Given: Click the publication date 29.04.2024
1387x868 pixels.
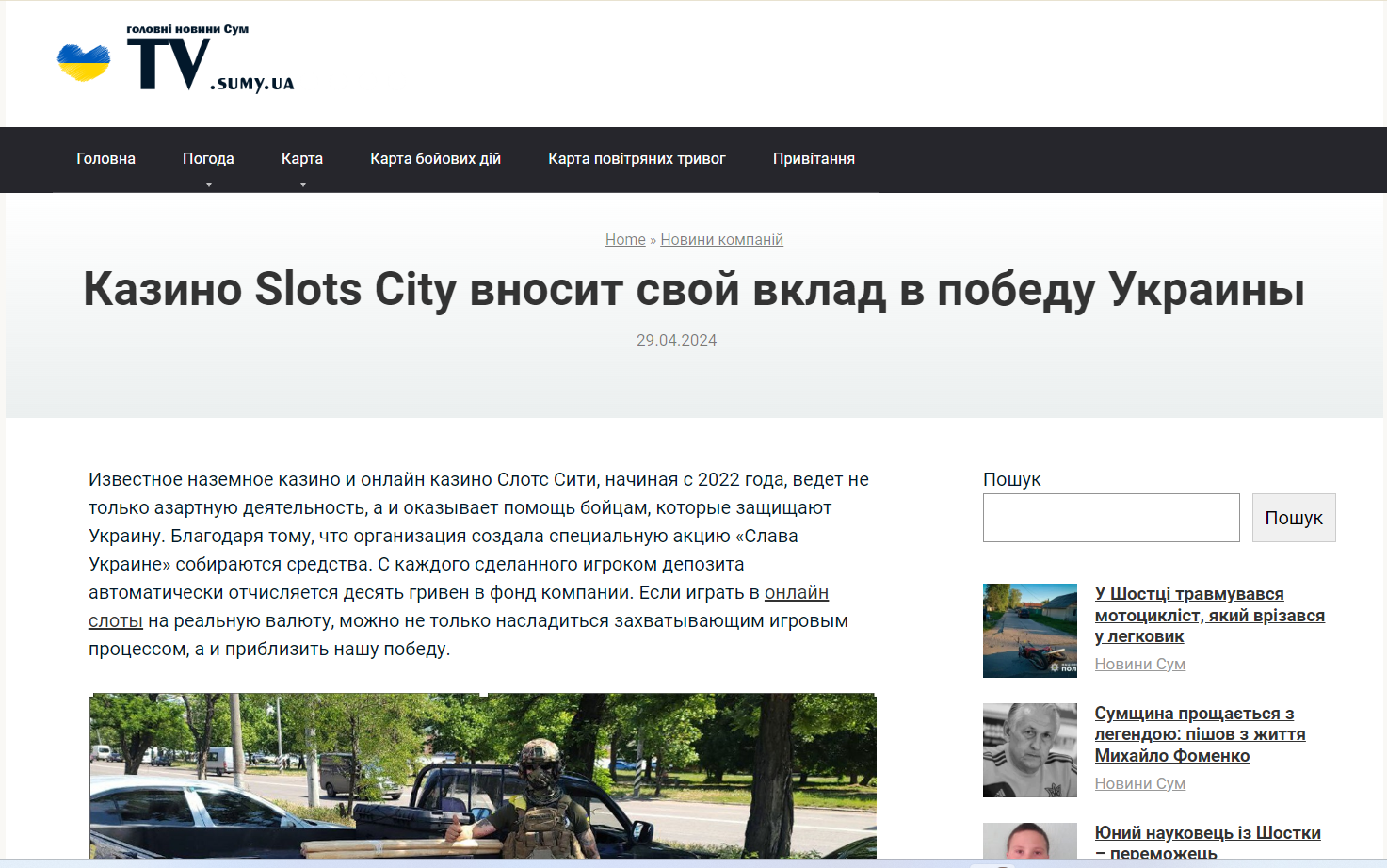Looking at the screenshot, I should pos(676,340).
